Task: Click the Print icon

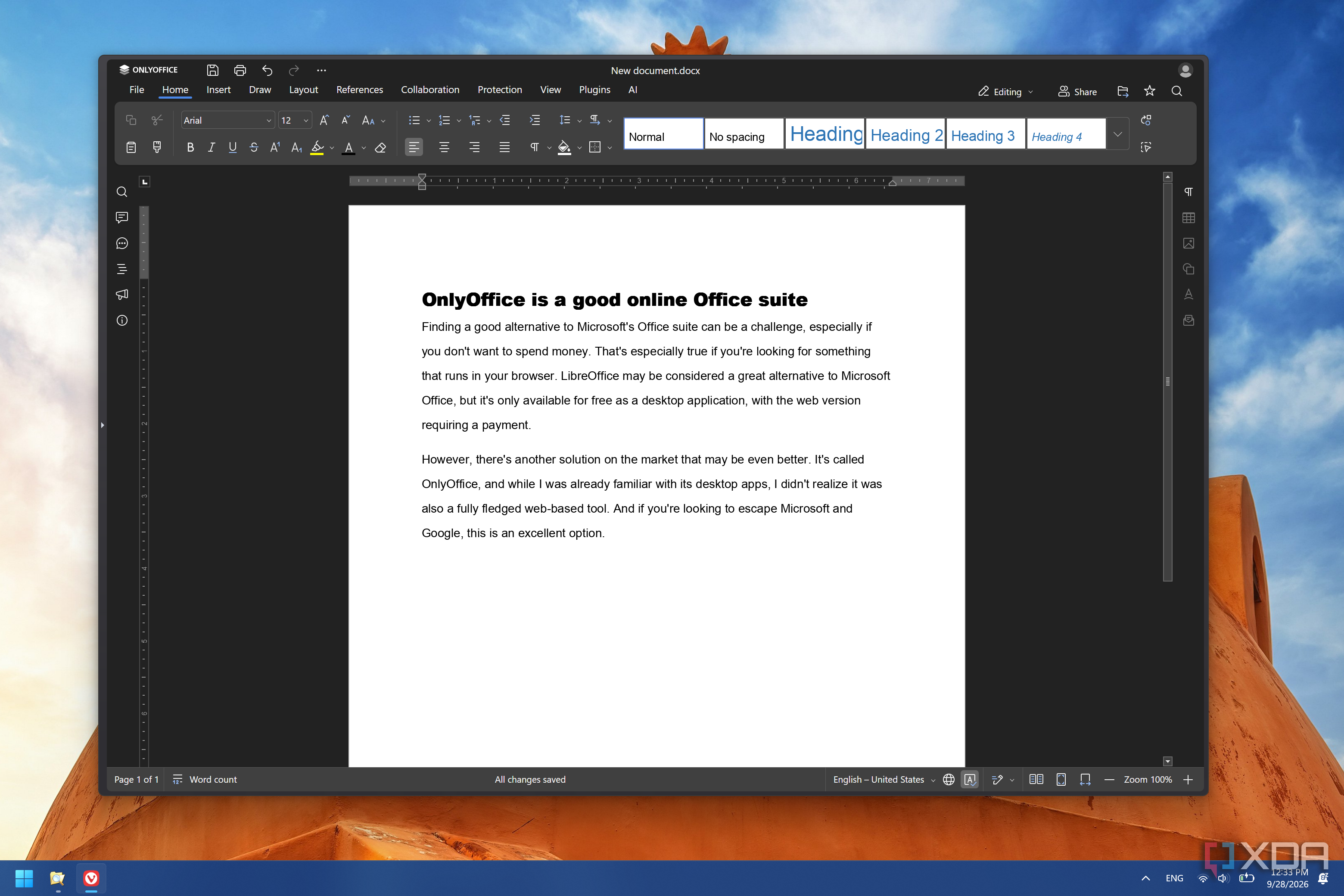Action: (x=240, y=70)
